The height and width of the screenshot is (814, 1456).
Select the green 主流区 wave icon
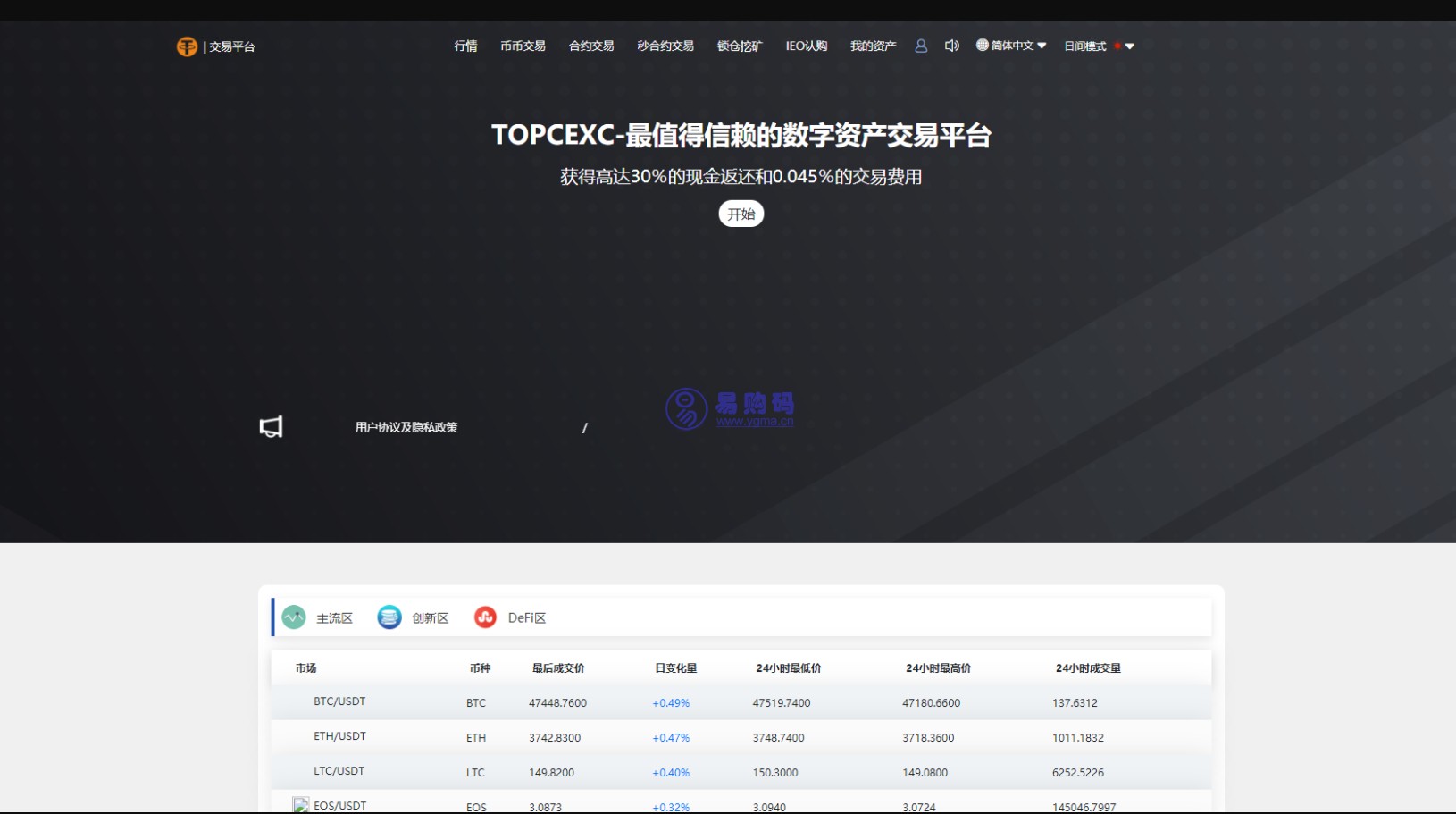tap(294, 617)
